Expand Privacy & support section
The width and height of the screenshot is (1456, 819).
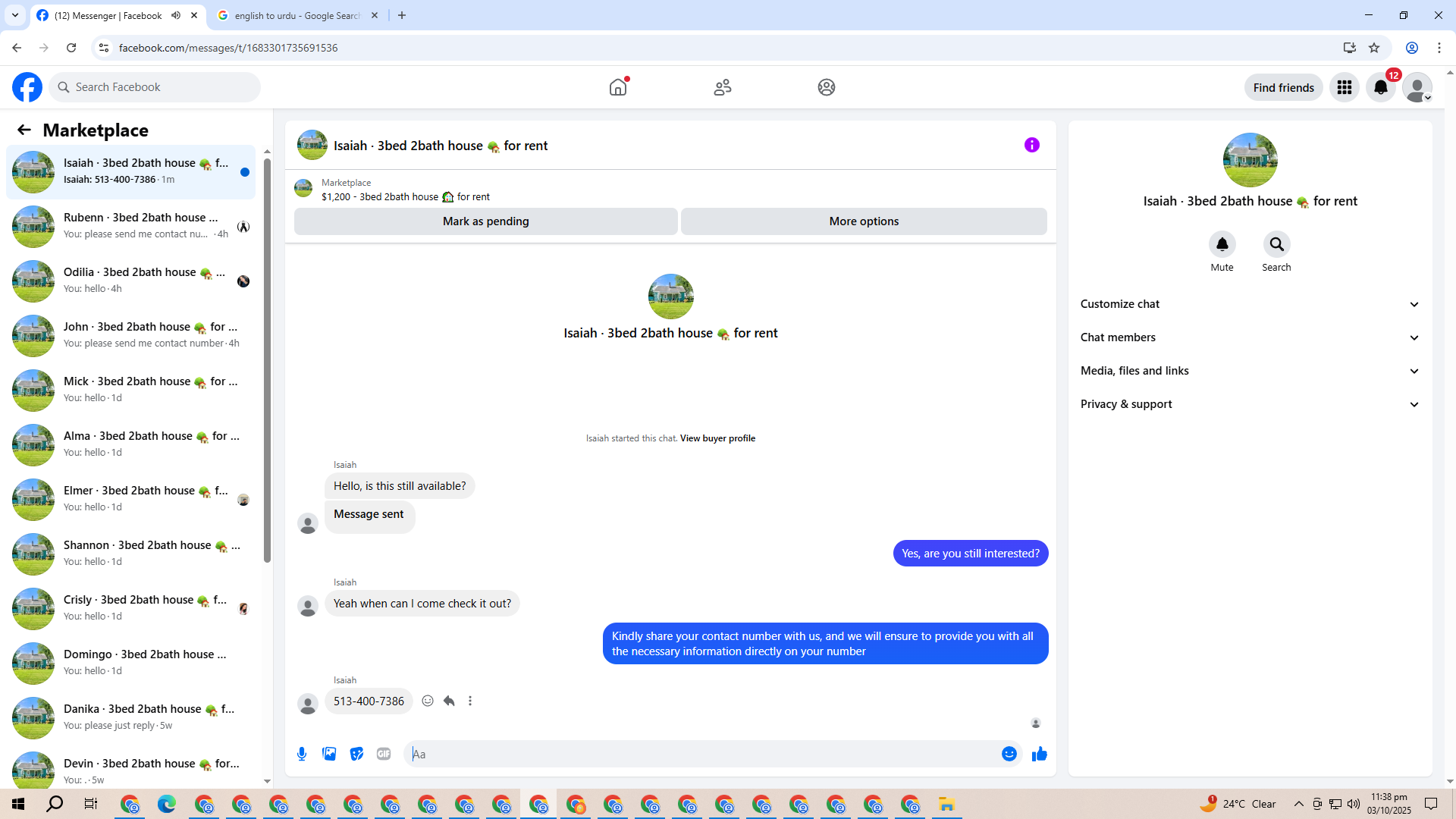(1250, 404)
